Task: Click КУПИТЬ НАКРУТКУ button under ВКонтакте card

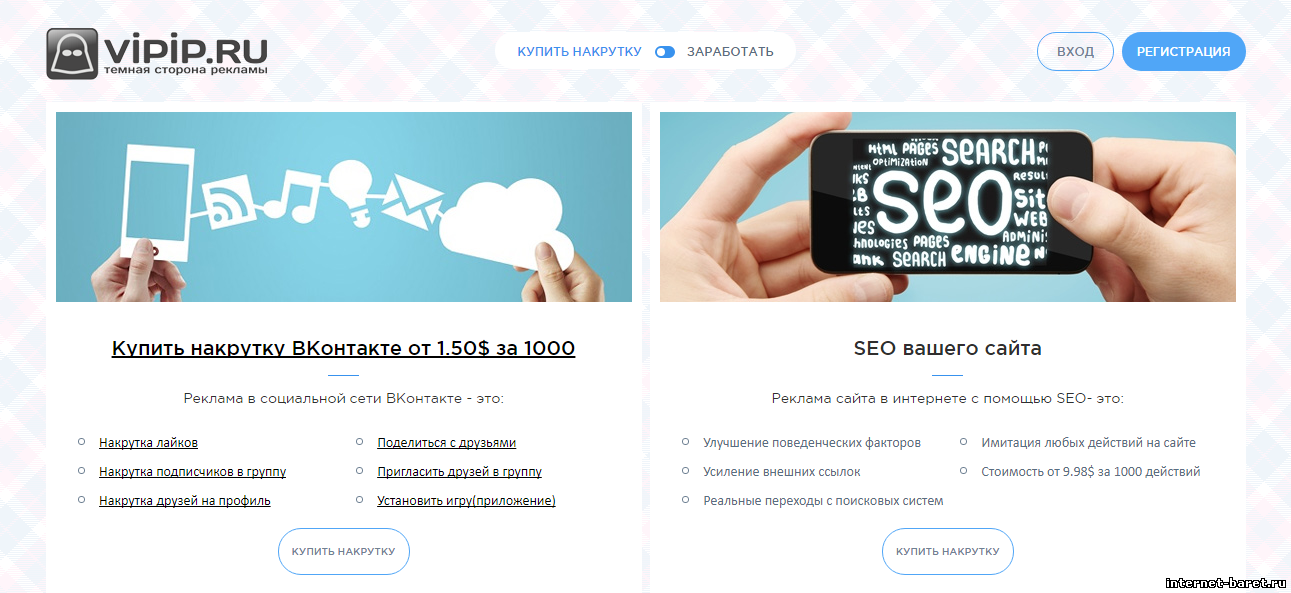Action: [x=344, y=551]
